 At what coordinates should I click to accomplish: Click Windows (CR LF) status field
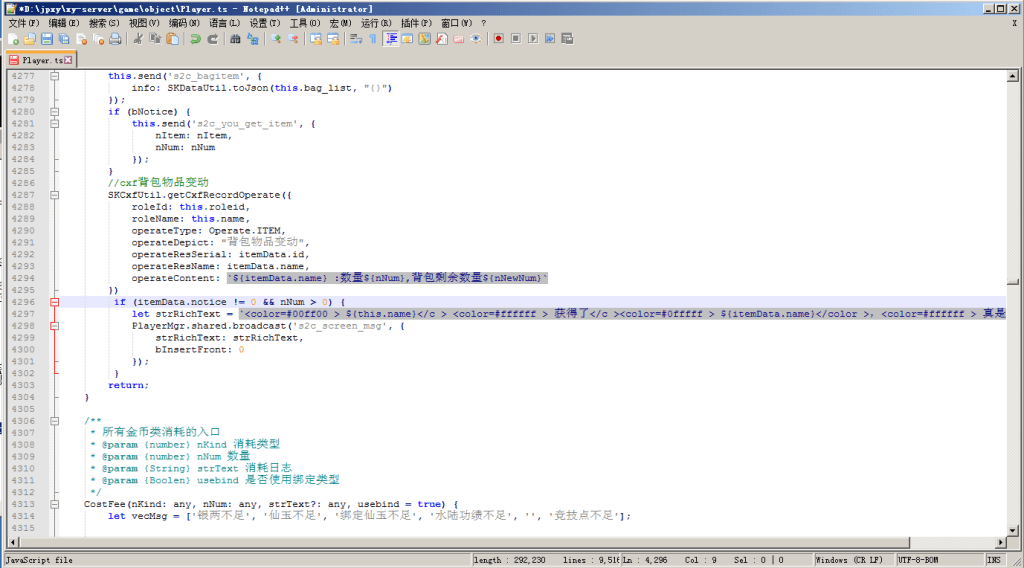[854, 560]
